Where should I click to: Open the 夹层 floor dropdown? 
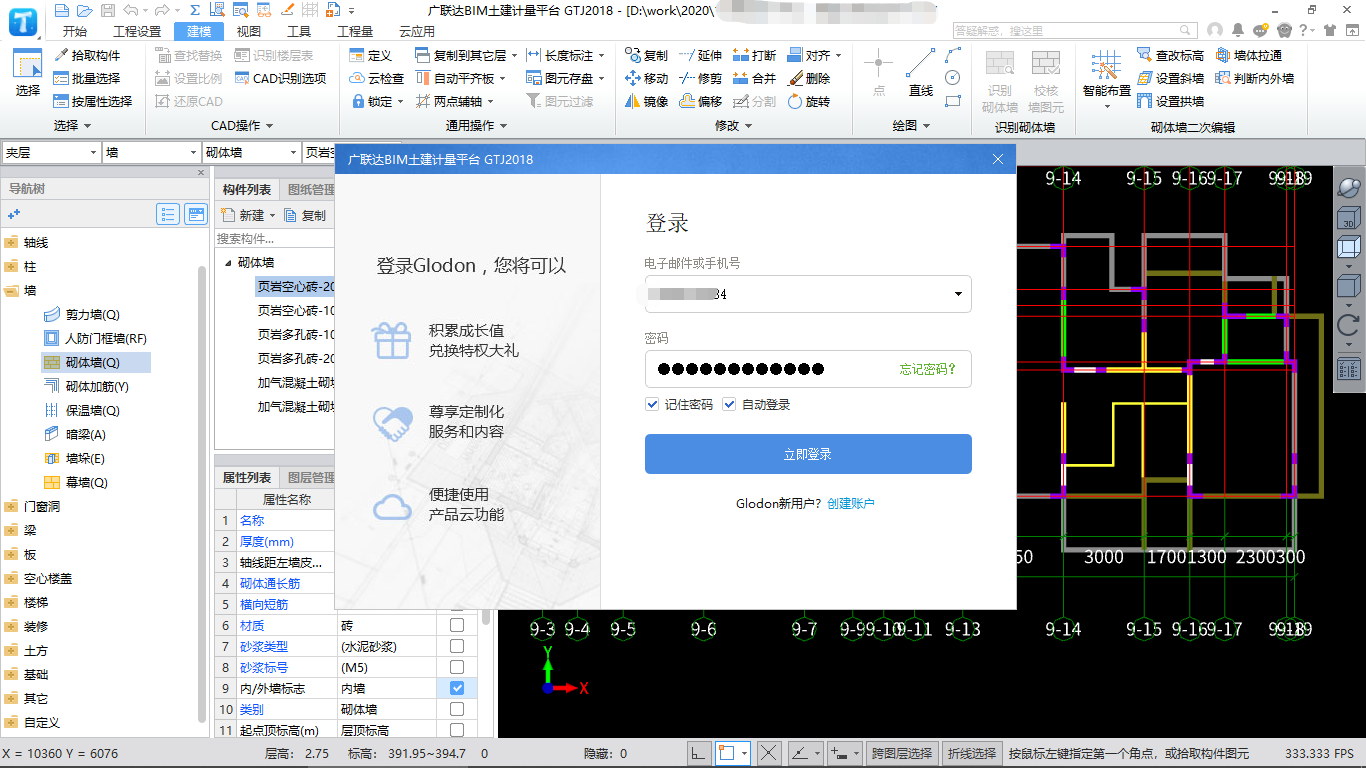point(93,152)
